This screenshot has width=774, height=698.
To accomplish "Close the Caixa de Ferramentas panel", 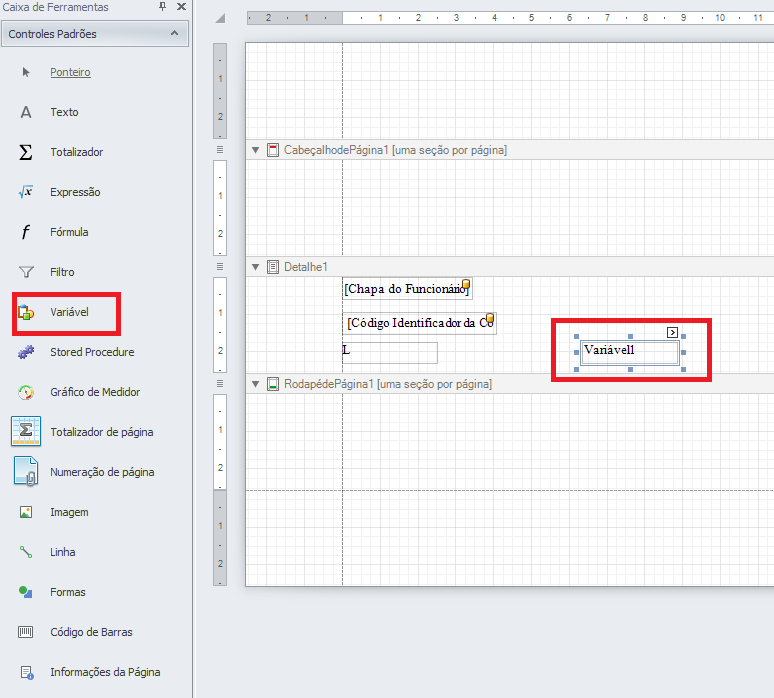I will [181, 6].
